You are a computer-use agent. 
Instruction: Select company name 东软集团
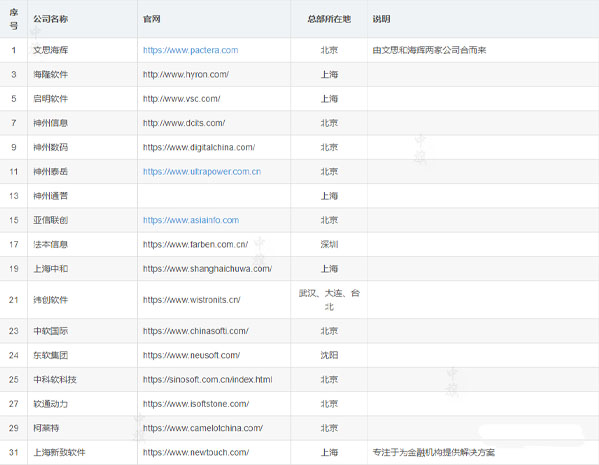[50, 355]
